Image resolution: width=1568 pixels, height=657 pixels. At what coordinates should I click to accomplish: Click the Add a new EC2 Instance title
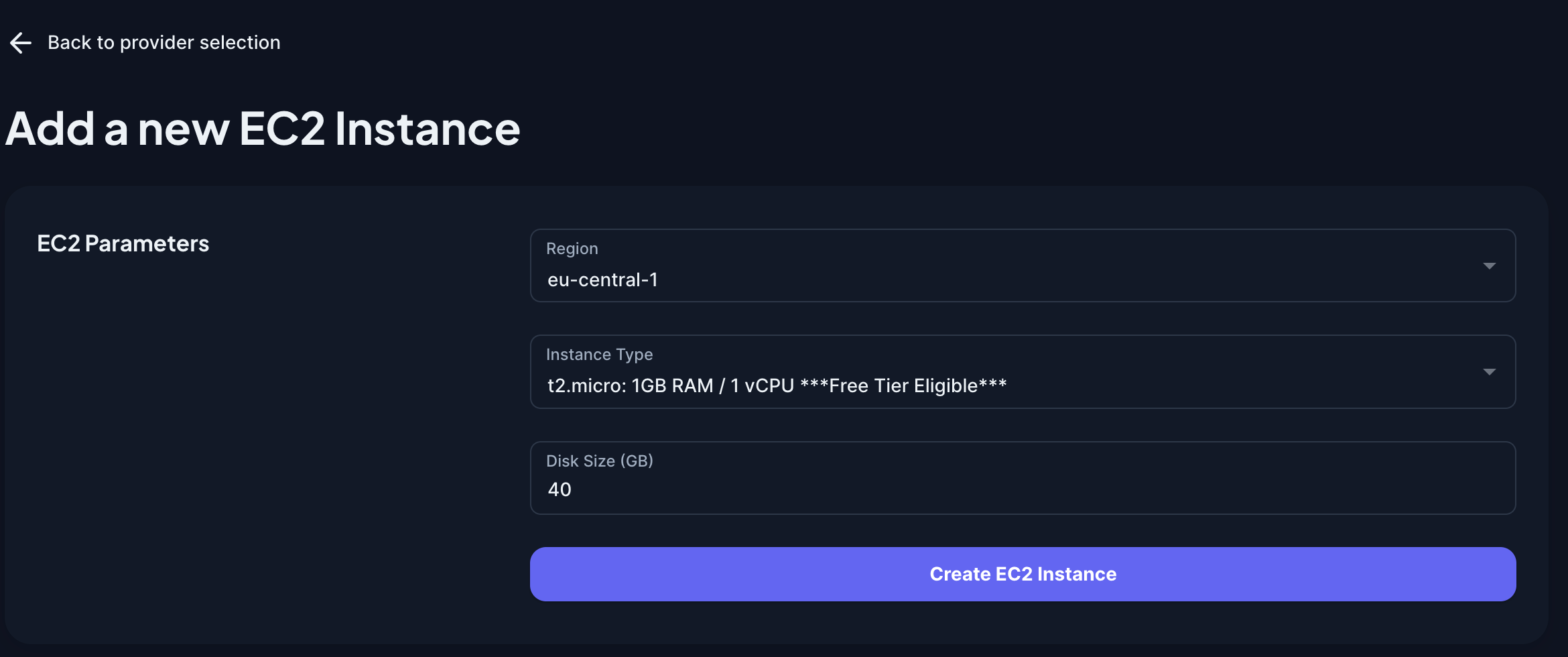point(263,129)
